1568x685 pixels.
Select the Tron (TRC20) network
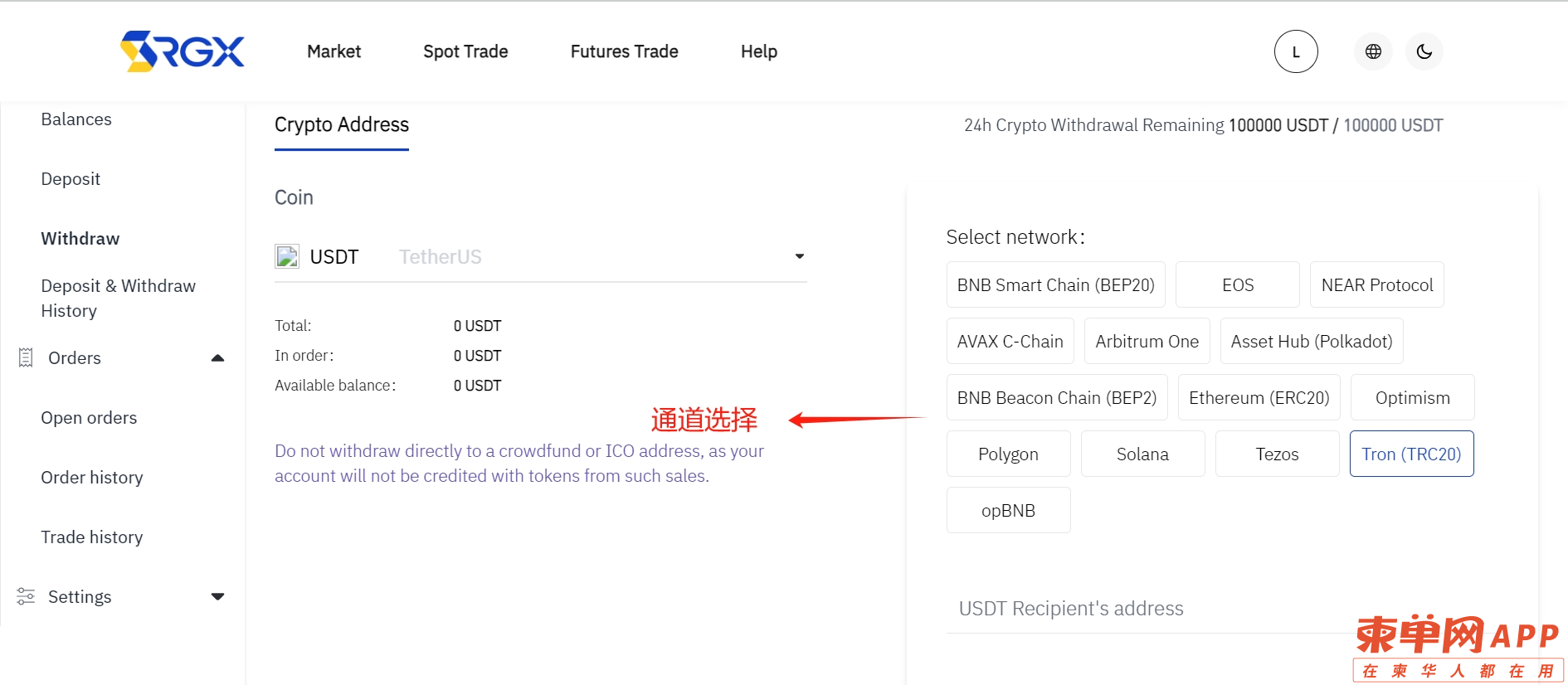click(1411, 454)
